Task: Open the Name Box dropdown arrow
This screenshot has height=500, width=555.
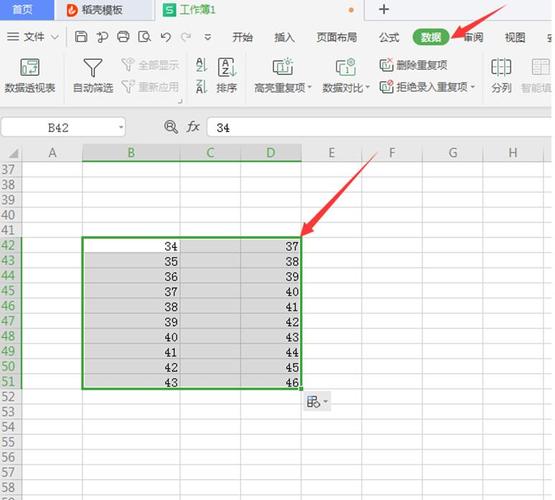Action: point(121,127)
